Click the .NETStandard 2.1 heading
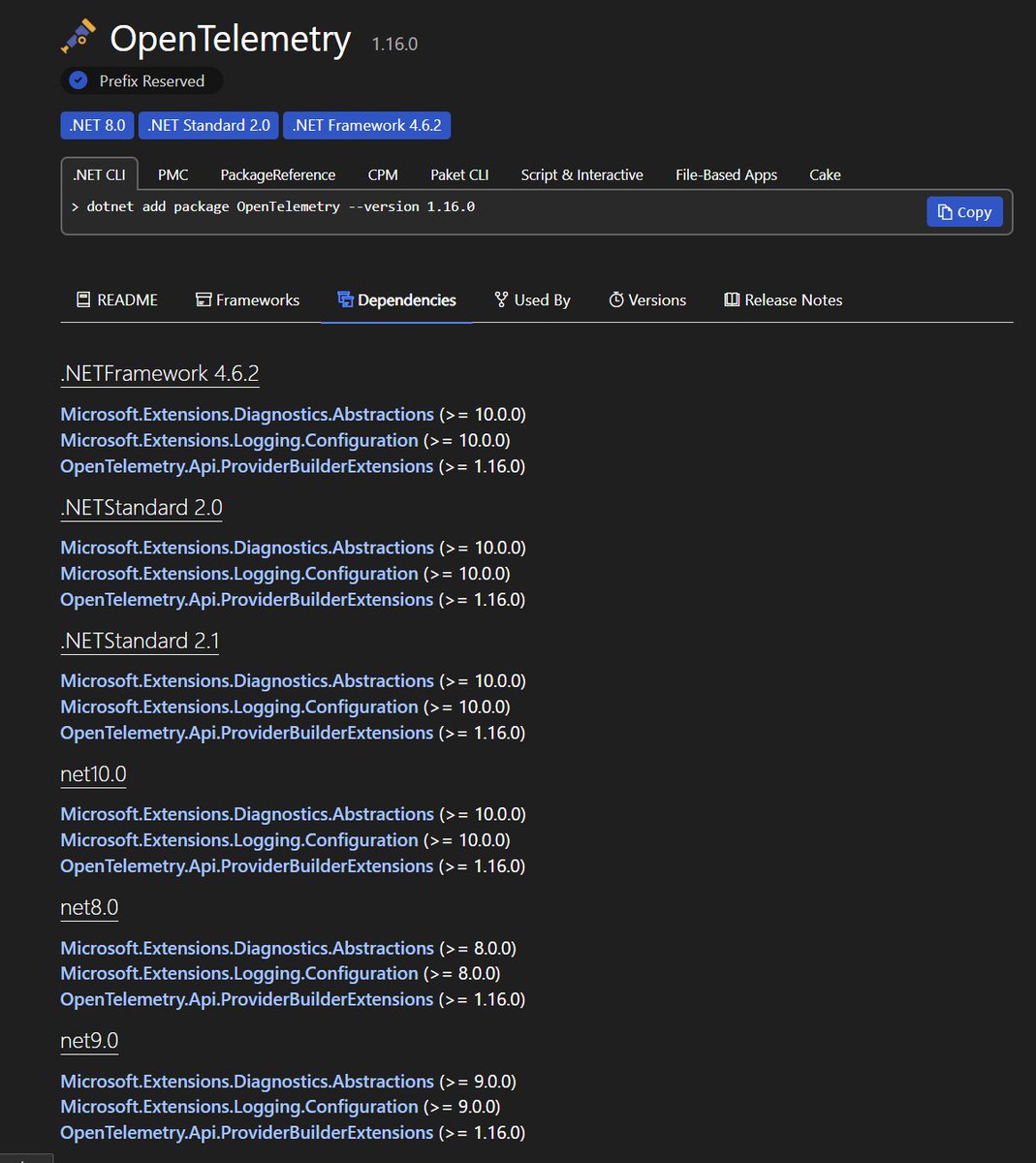This screenshot has height=1163, width=1036. (140, 641)
